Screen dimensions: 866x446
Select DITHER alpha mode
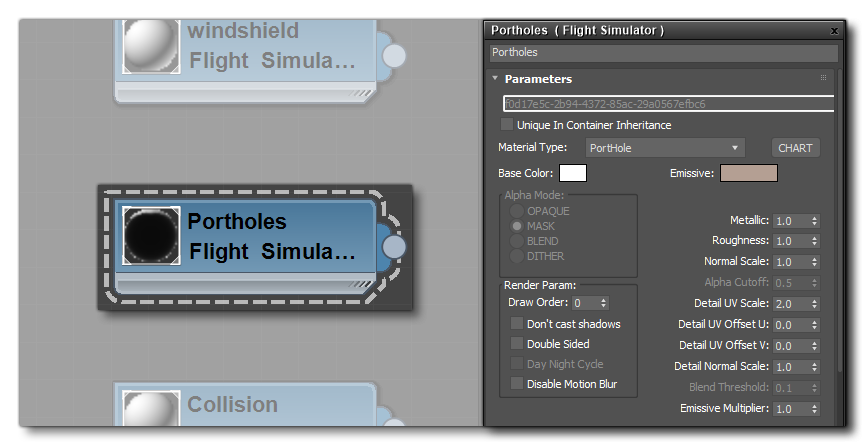[x=517, y=256]
